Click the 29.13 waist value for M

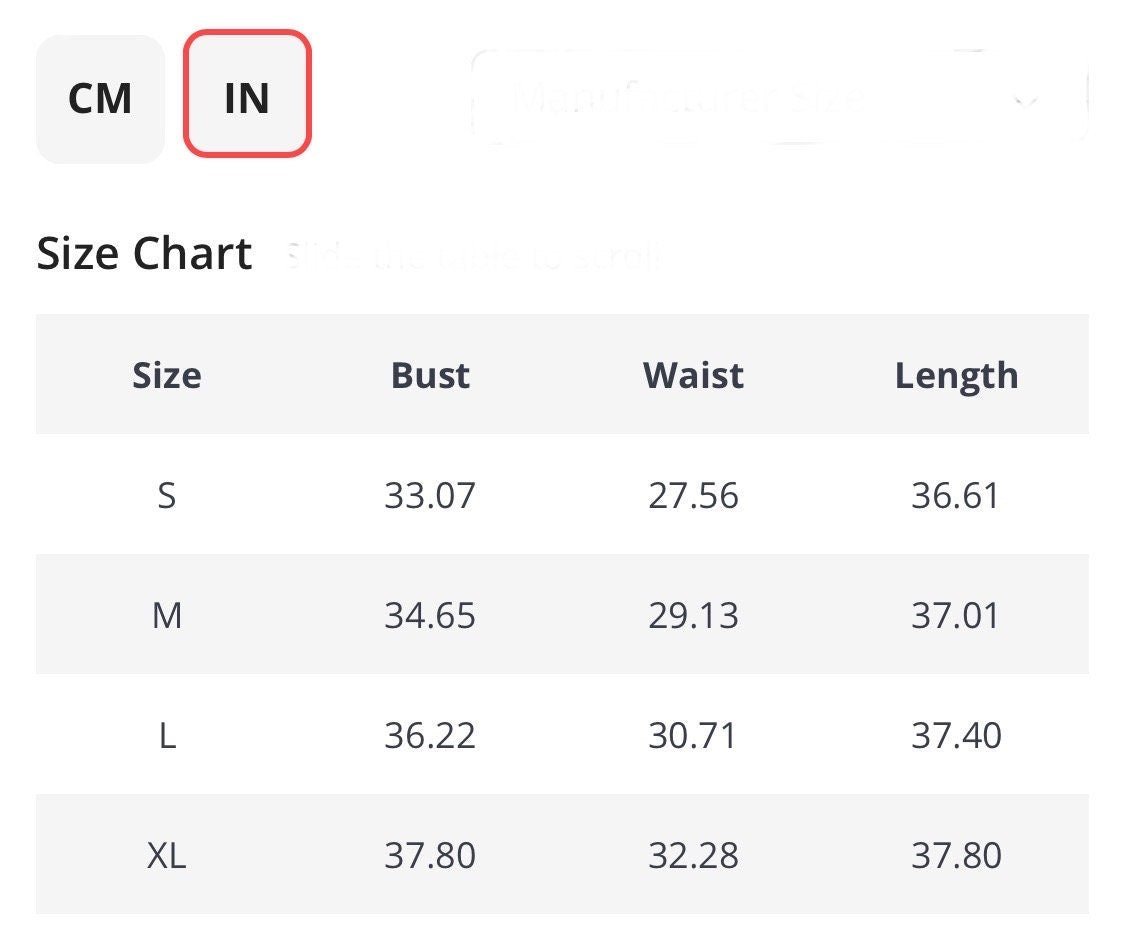click(693, 615)
